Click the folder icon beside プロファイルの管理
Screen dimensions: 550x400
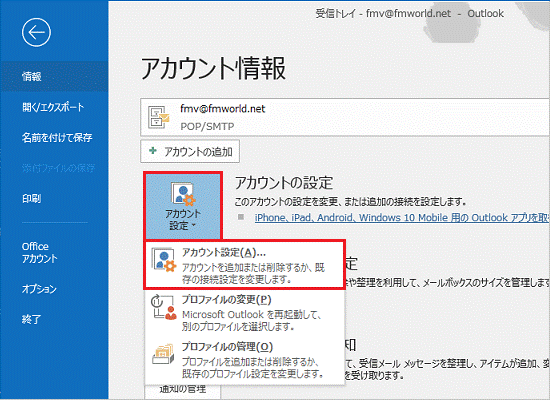(163, 354)
